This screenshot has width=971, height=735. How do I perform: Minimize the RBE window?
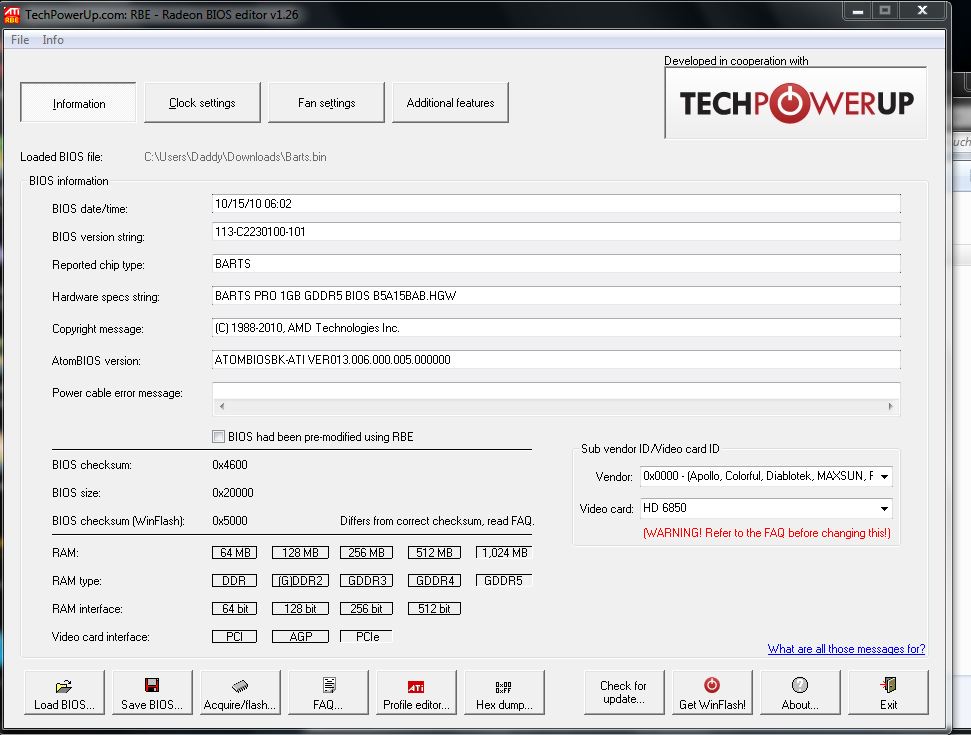(857, 11)
